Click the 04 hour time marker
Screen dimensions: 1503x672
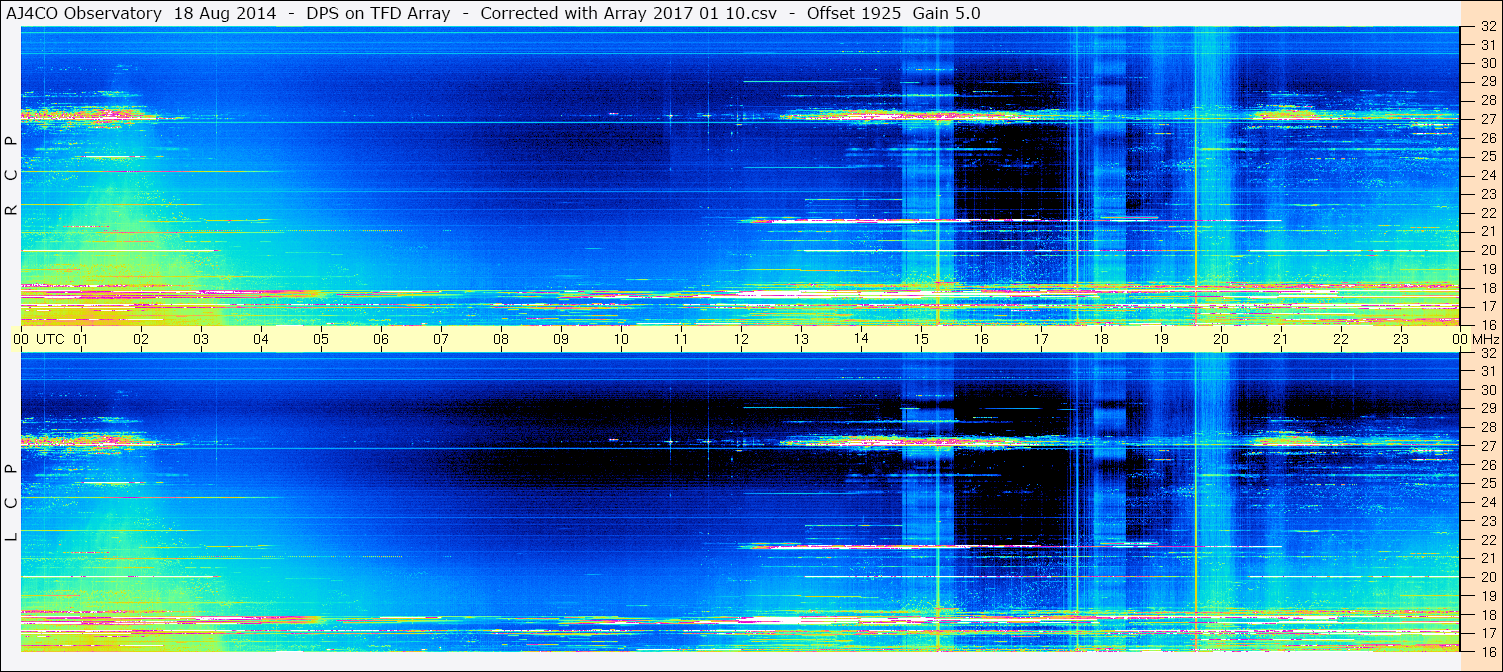point(261,340)
